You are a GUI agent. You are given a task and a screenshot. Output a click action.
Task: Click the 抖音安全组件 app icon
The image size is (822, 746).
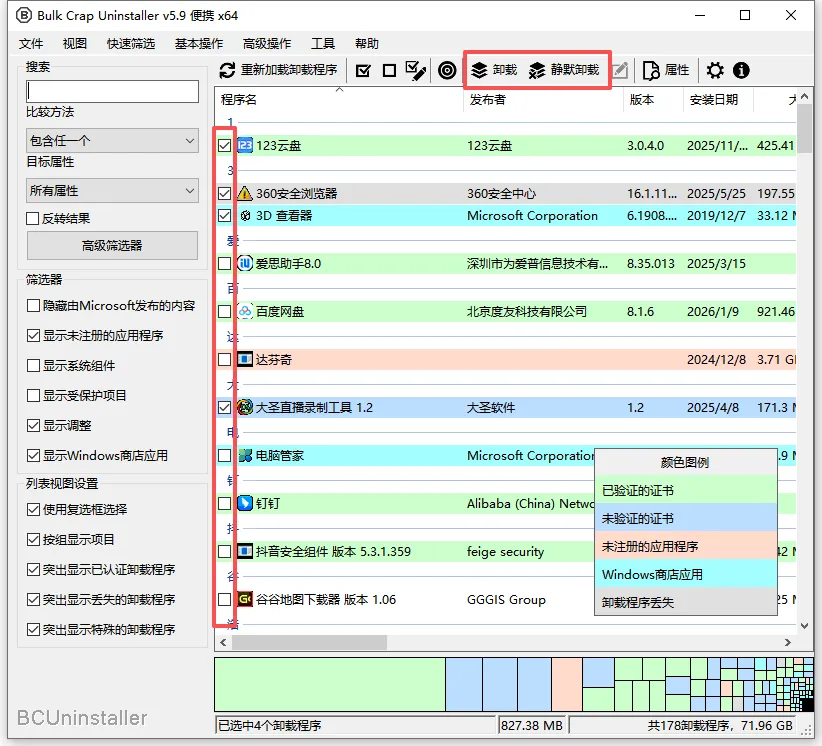(x=245, y=552)
